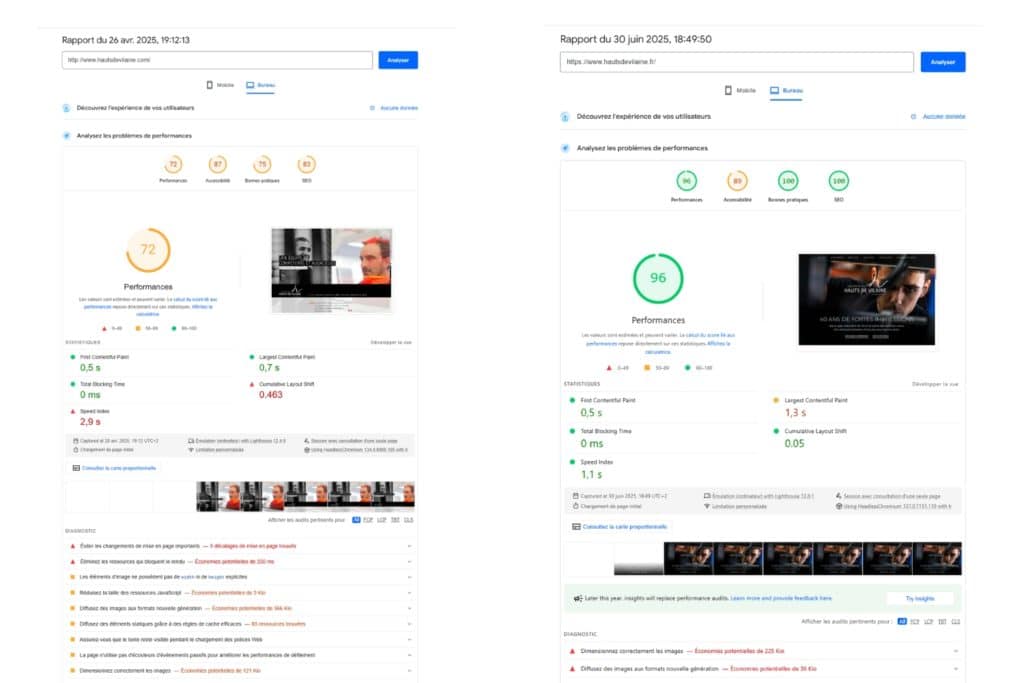Select TBT audit filter in left report
Viewport: 1024px width, 683px height.
click(395, 520)
